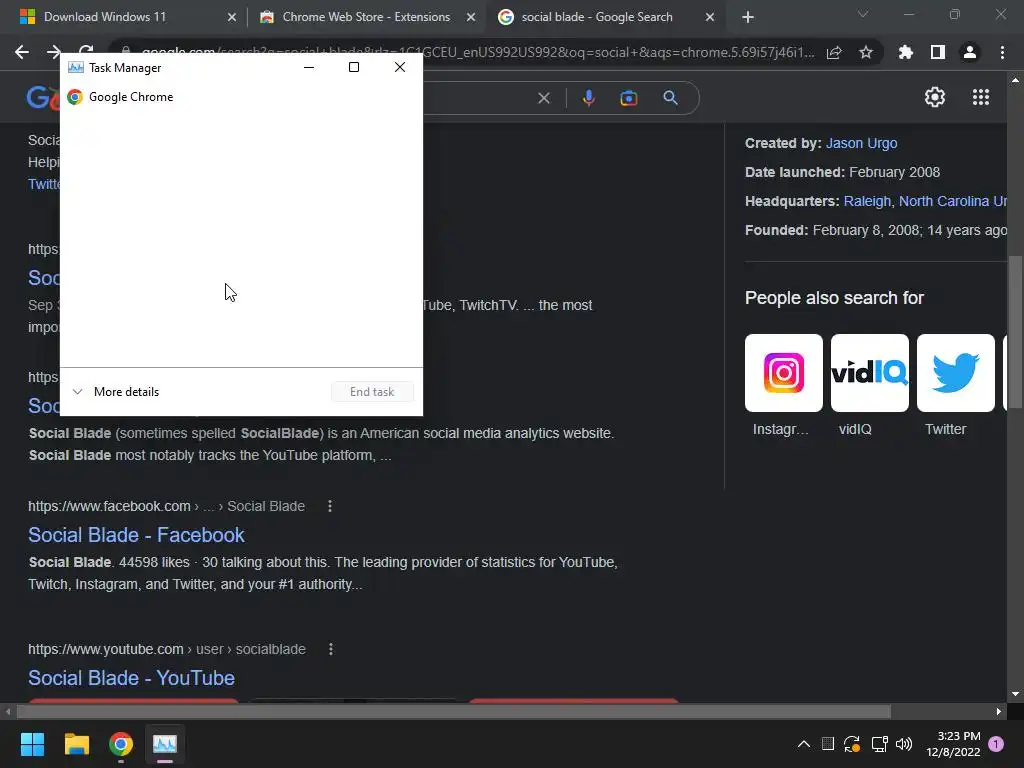Open network icon in system tray
Screen dimensions: 1024x768
tap(879, 744)
